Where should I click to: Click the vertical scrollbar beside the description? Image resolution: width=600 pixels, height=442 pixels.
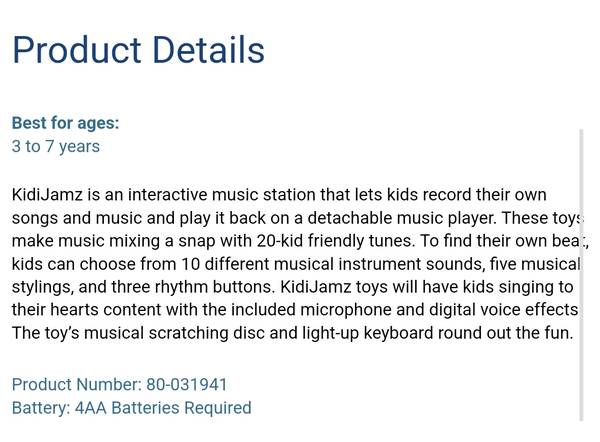coord(582,275)
